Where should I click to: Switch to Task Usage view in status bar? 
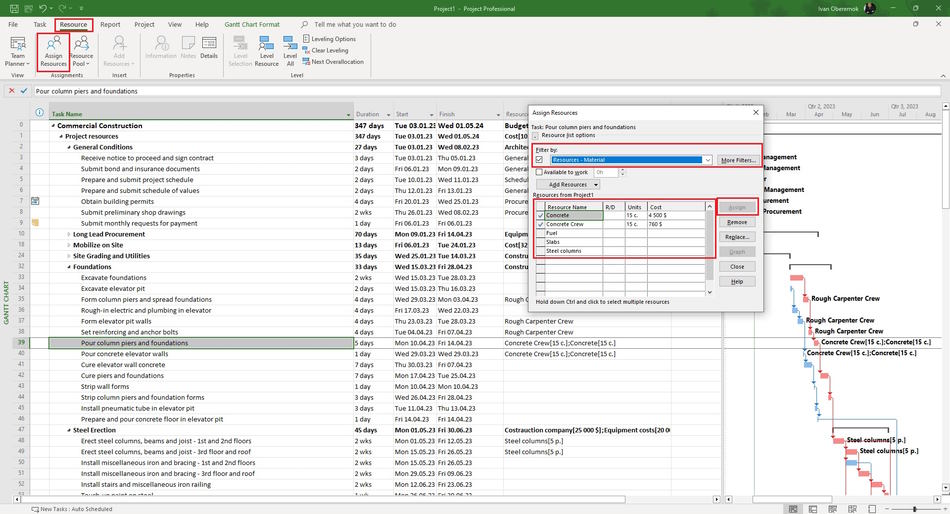(812, 509)
